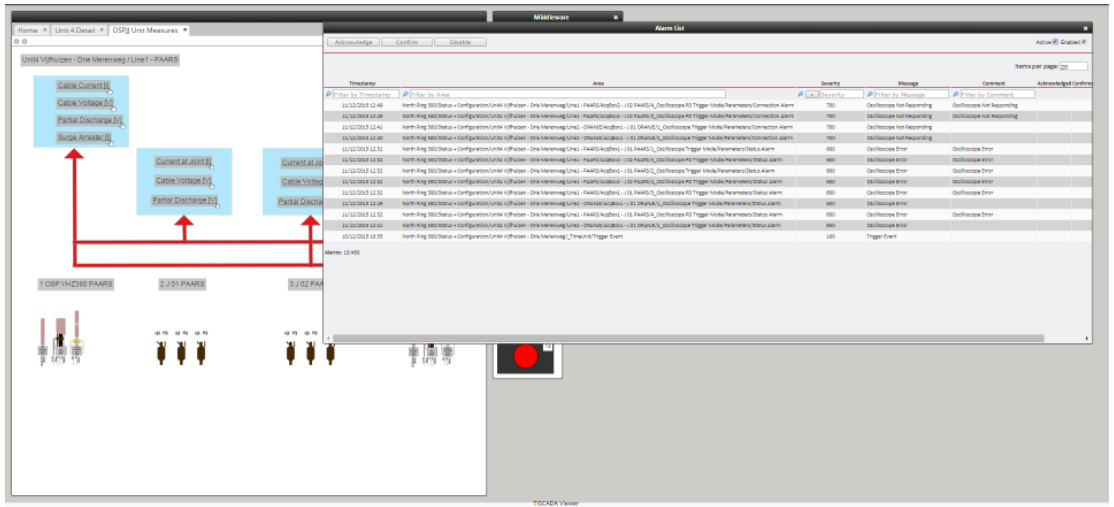Click the Area filter magnifier icon

click(405, 94)
